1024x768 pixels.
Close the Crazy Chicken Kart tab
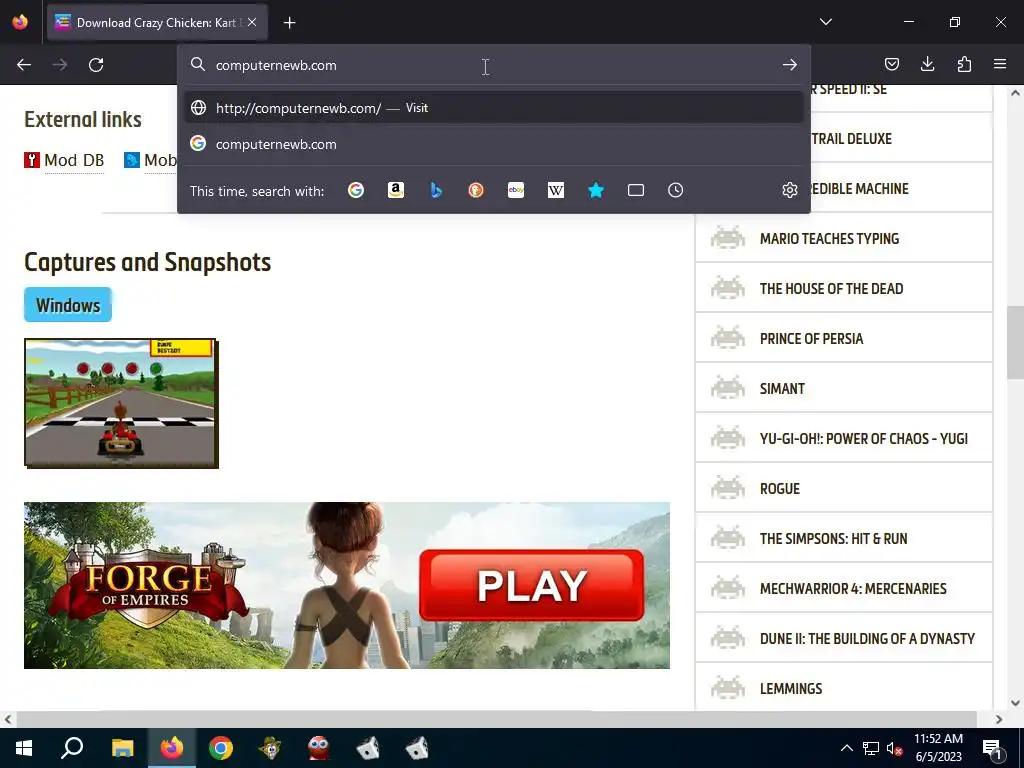[252, 22]
